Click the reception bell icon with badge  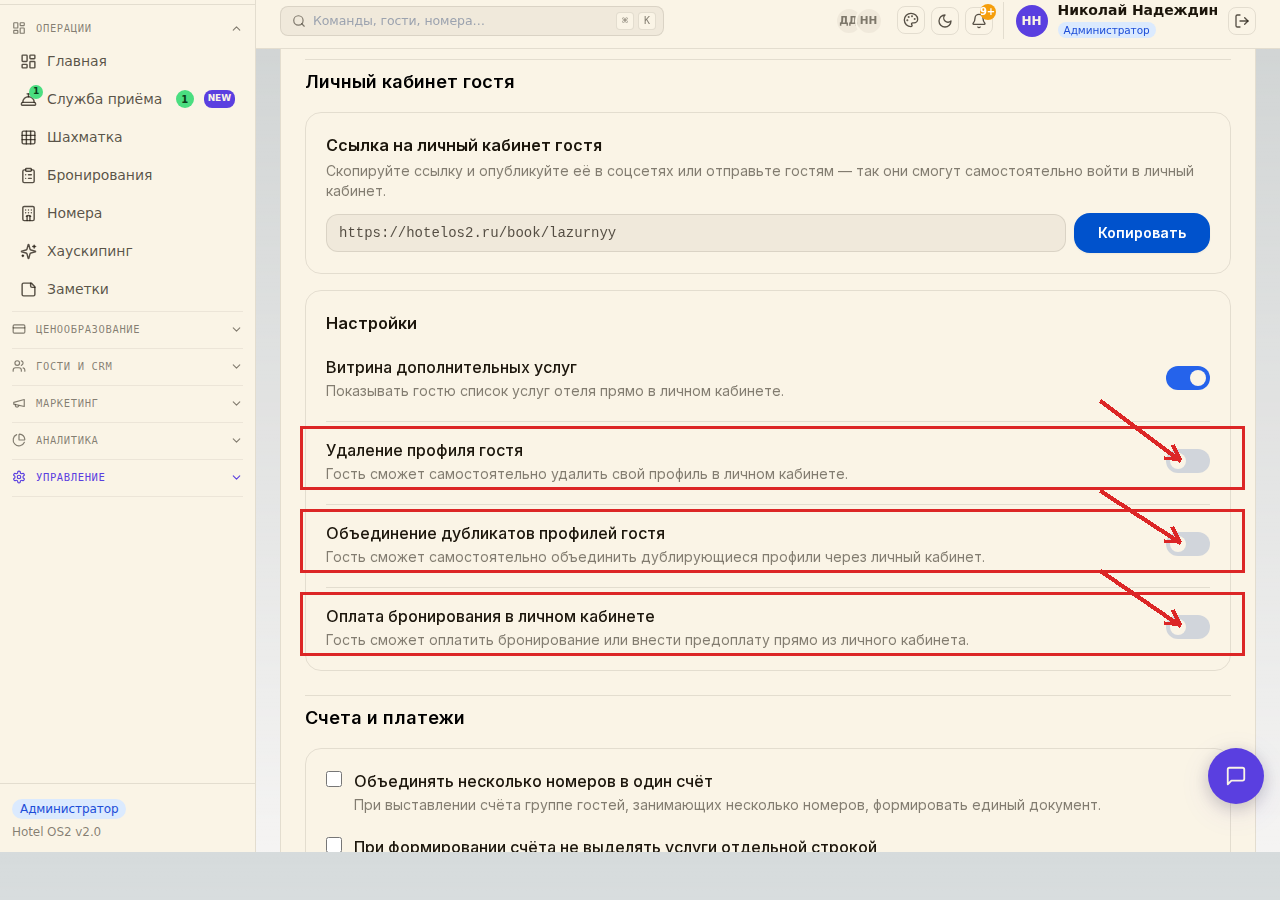coord(28,99)
